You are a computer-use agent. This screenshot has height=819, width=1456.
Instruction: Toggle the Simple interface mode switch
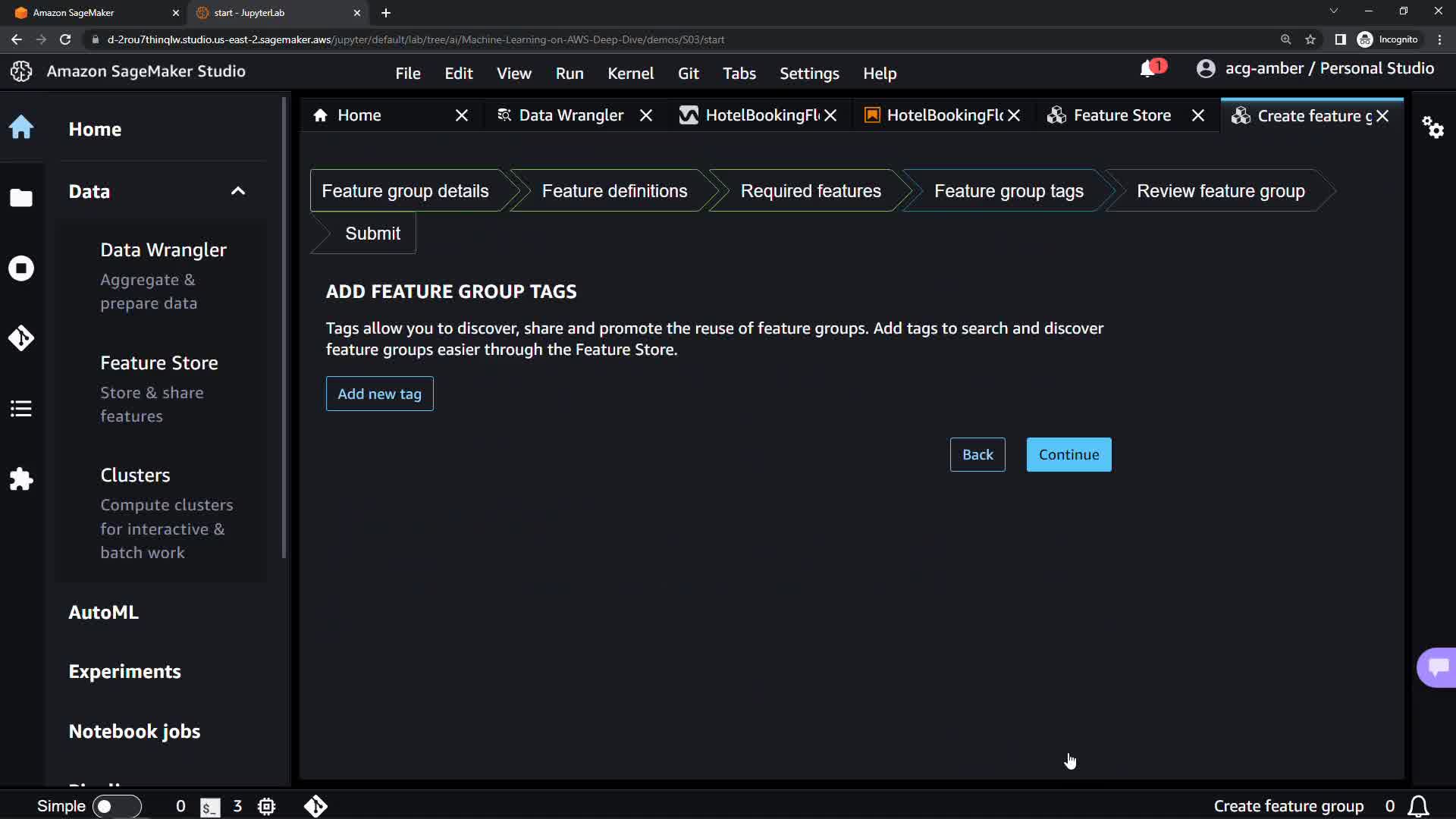click(x=117, y=806)
